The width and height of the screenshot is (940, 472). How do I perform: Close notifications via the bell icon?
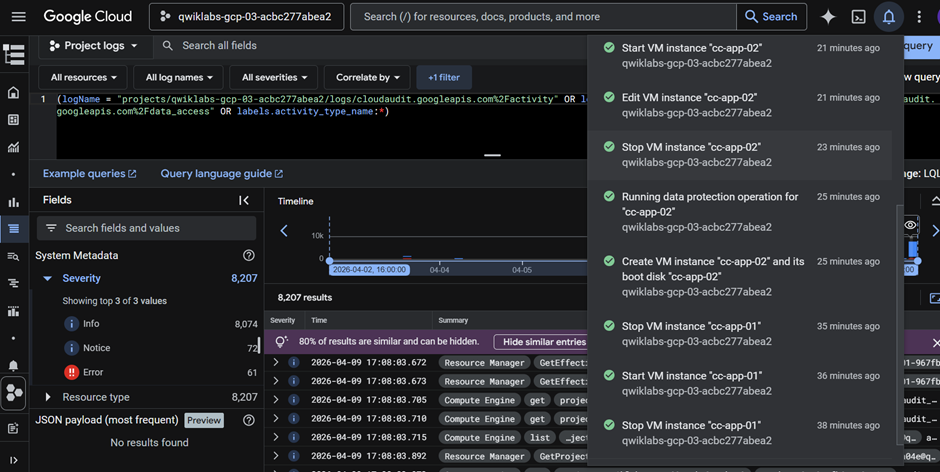888,17
